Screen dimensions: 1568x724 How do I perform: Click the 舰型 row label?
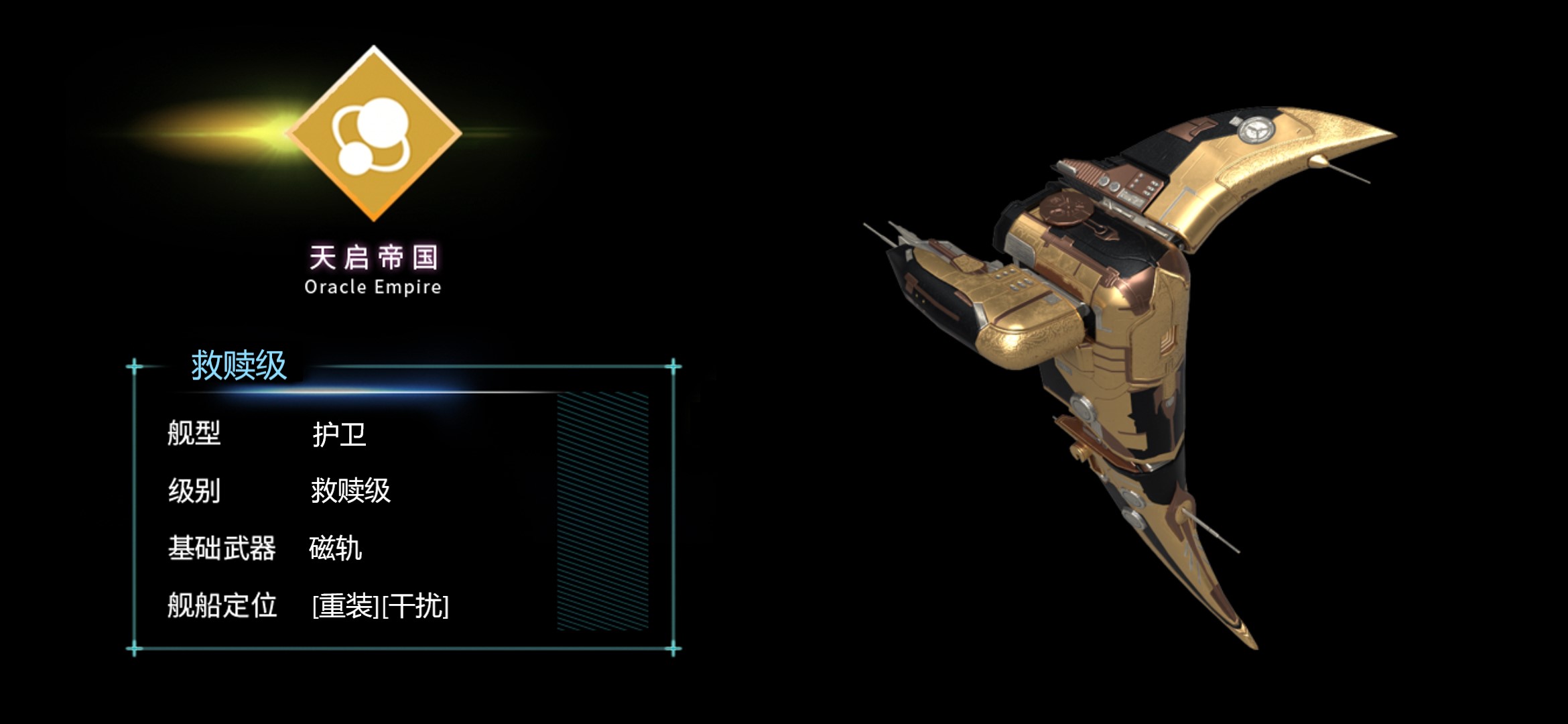click(194, 433)
